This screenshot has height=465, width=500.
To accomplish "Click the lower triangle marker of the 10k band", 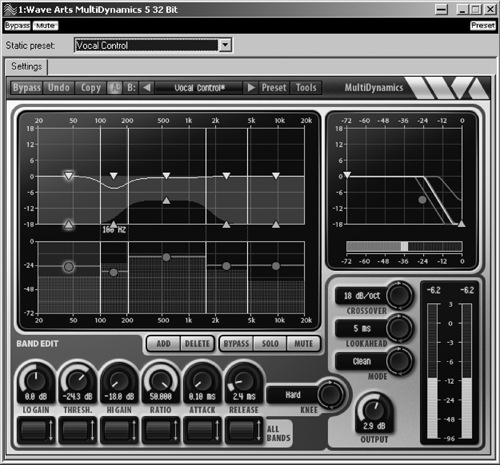I will coord(276,224).
